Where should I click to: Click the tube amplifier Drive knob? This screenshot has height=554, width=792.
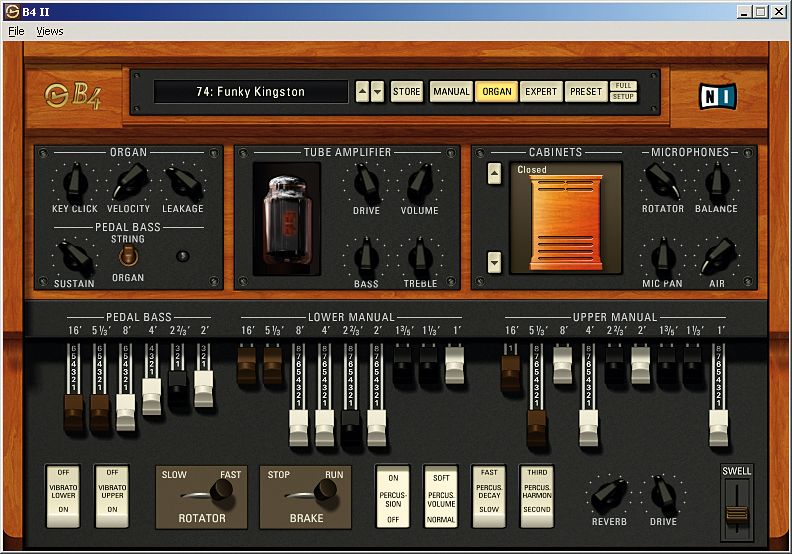(x=366, y=183)
